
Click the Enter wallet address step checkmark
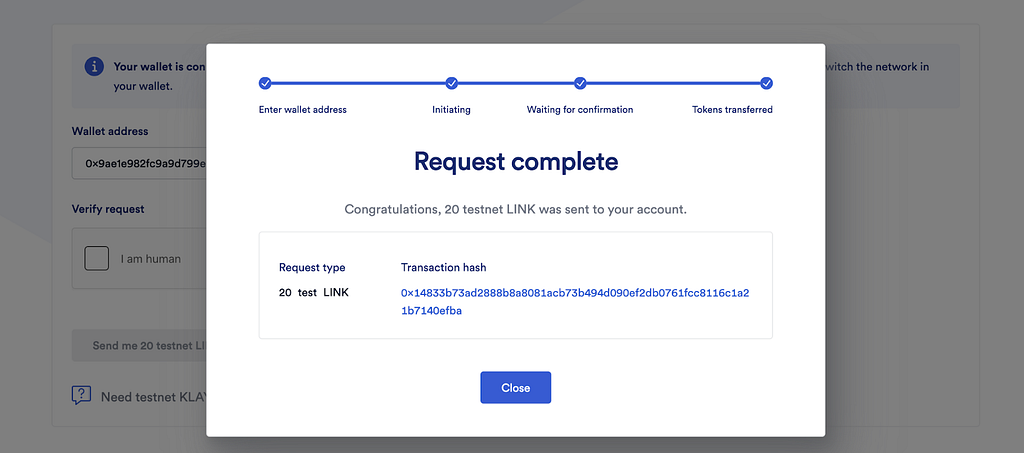(x=264, y=83)
